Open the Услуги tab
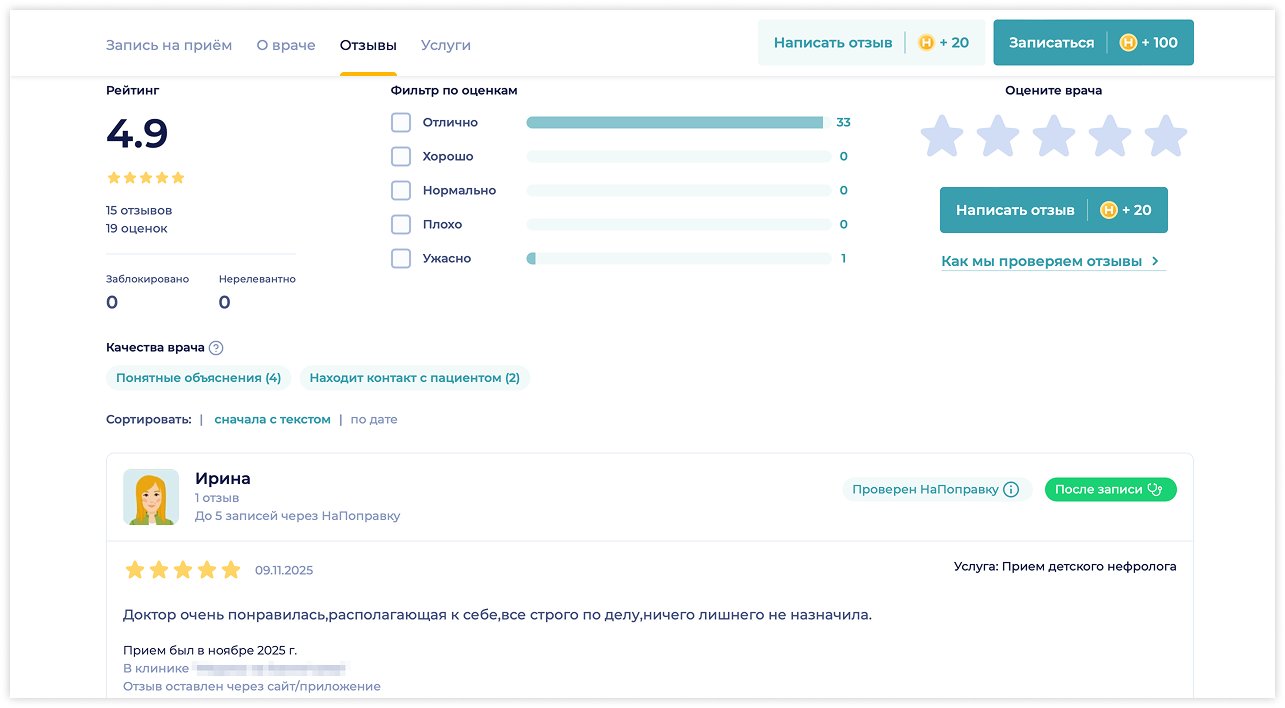The width and height of the screenshot is (1285, 708). [445, 45]
